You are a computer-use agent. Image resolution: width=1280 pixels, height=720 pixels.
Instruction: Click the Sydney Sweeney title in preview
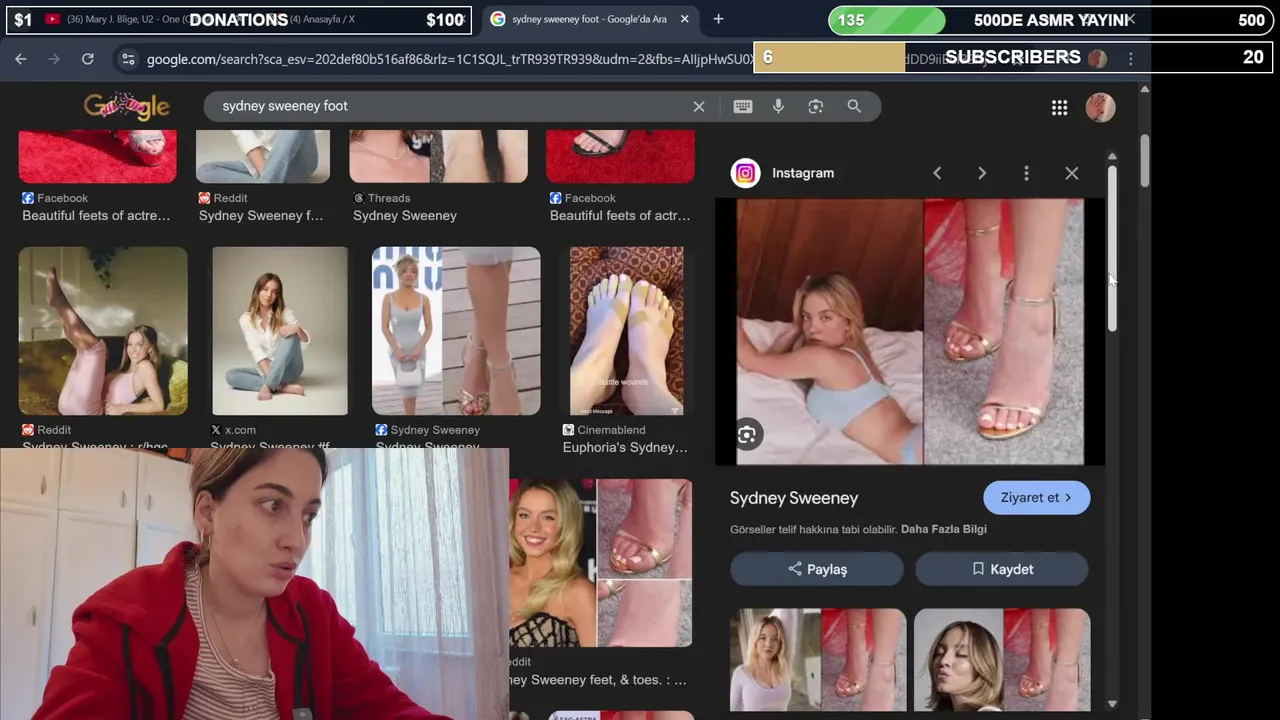[794, 498]
